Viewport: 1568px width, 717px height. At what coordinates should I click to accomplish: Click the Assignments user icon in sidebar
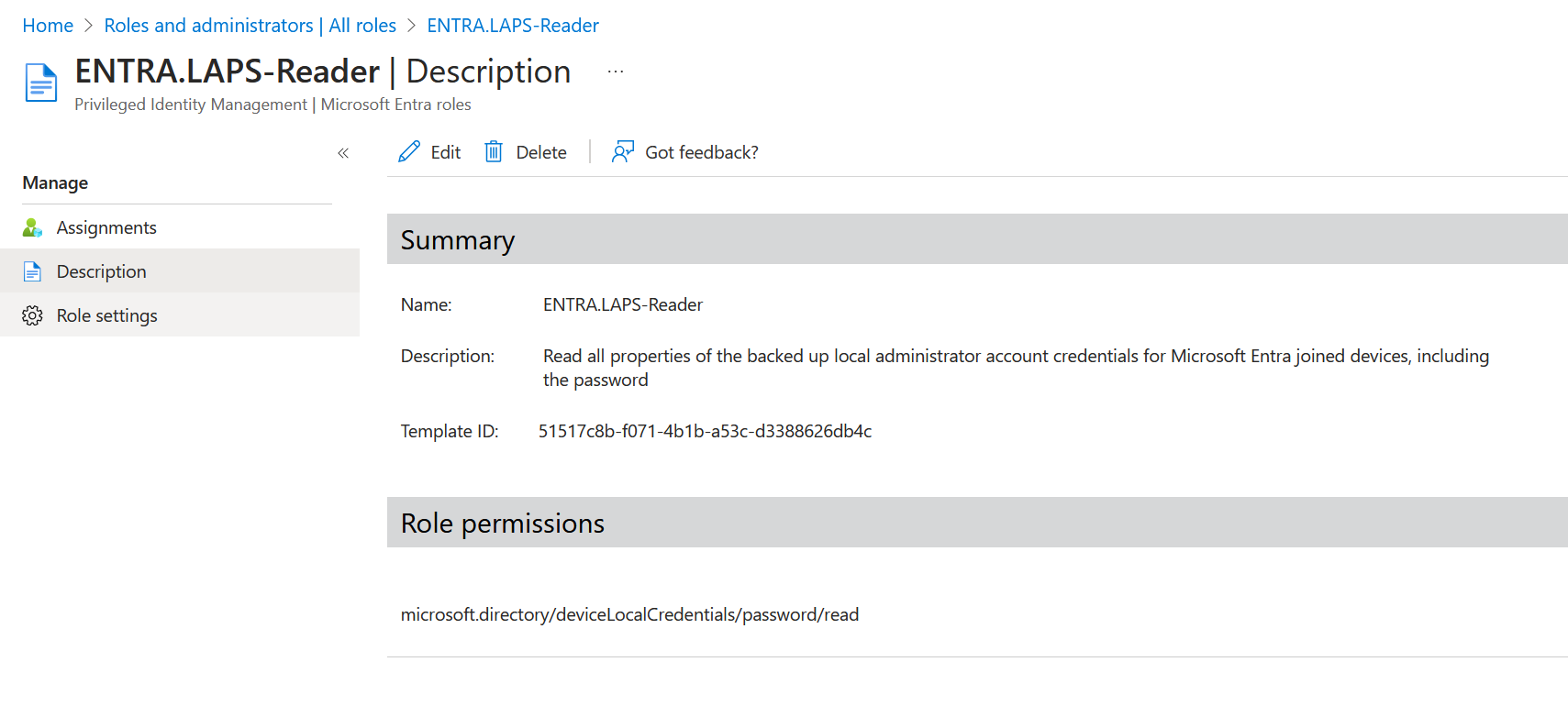tap(32, 227)
